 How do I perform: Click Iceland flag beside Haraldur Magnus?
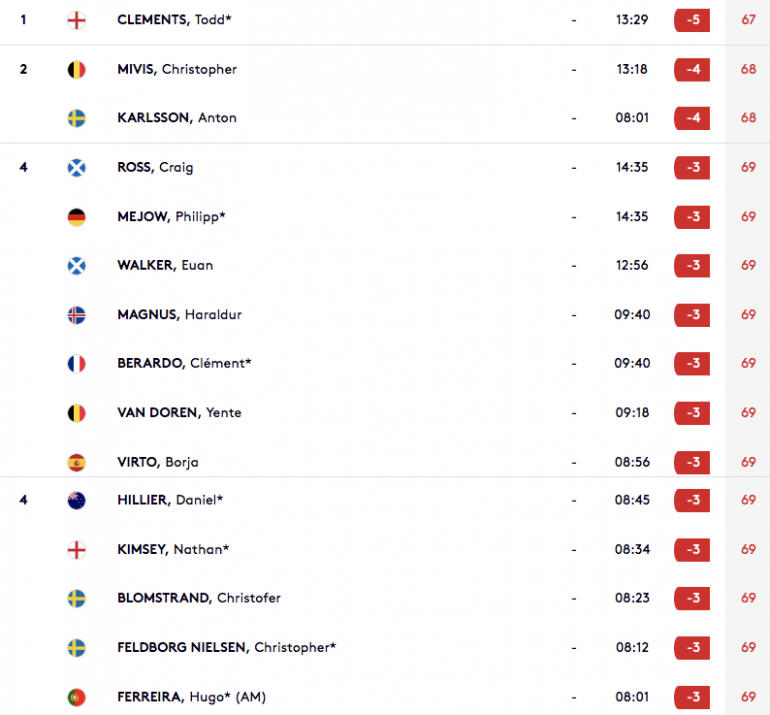pos(76,315)
